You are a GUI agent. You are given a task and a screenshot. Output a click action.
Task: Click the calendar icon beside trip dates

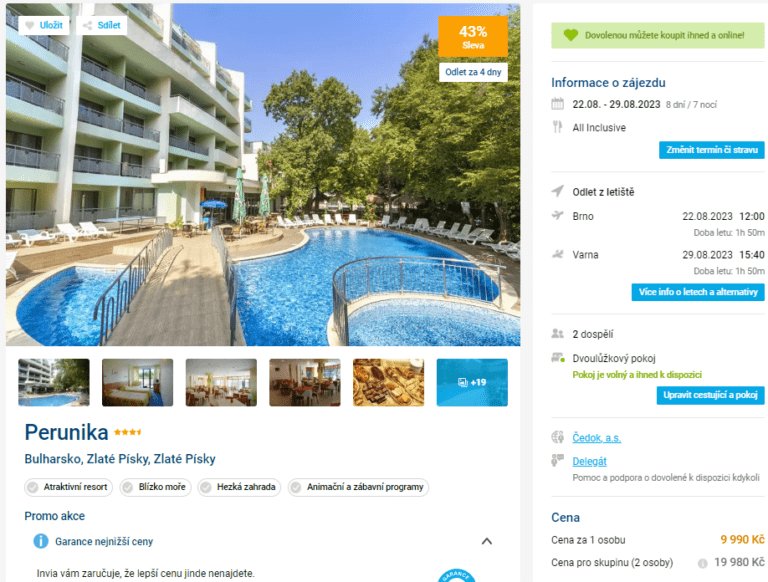(x=557, y=104)
